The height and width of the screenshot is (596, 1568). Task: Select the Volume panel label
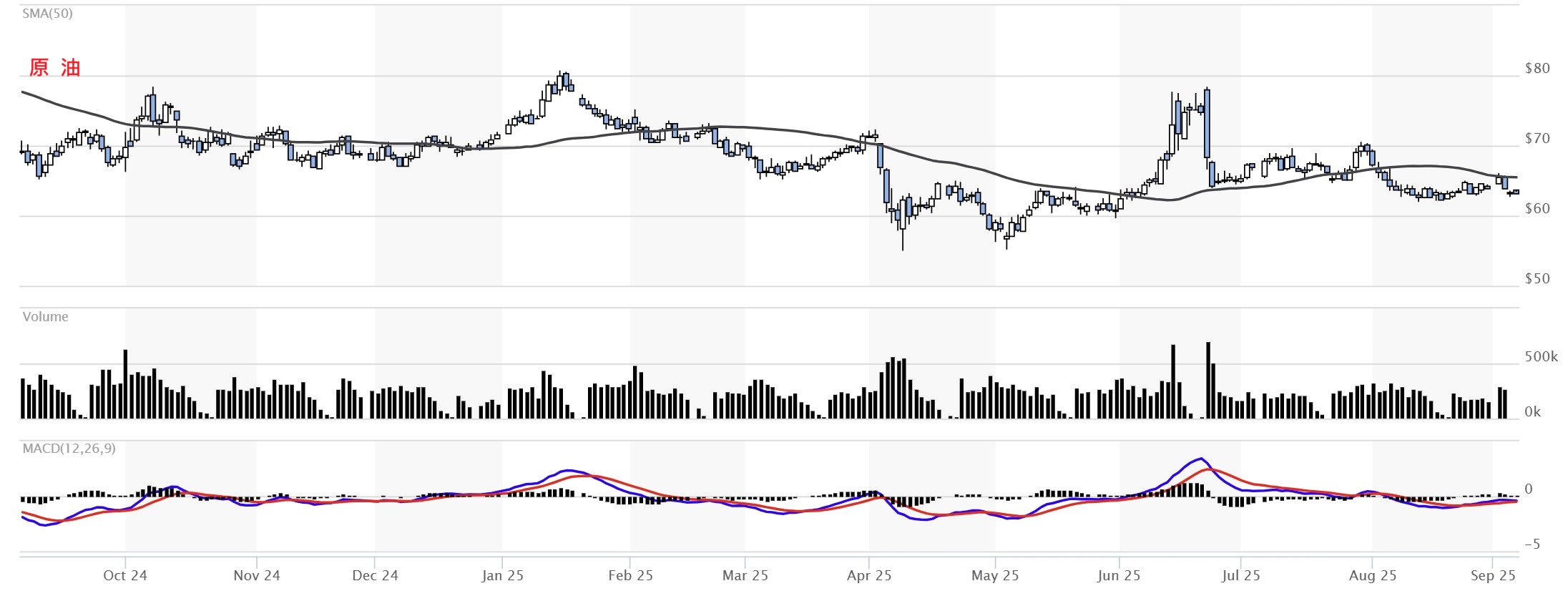click(45, 317)
